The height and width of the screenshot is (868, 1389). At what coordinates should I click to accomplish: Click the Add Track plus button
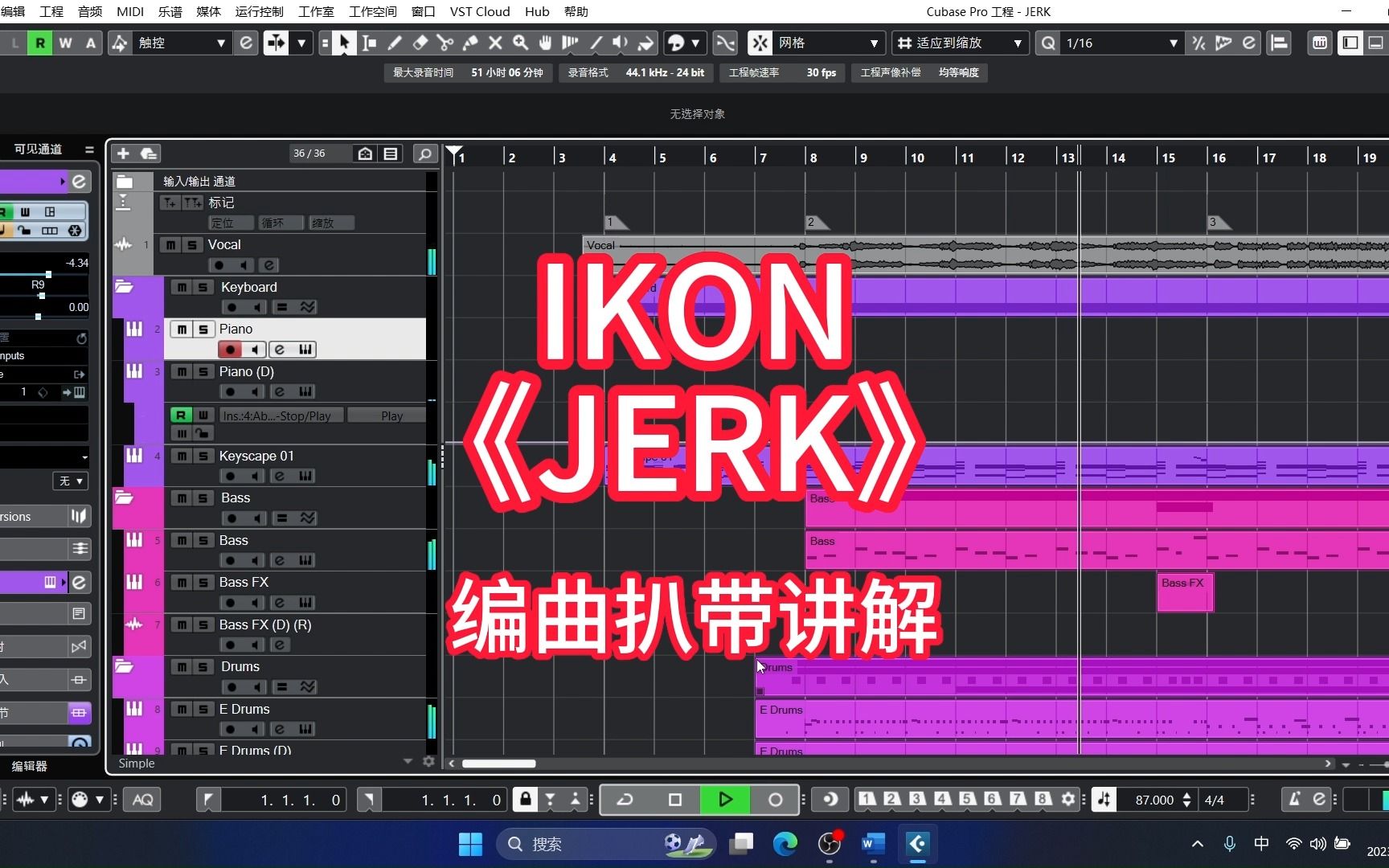[x=123, y=154]
